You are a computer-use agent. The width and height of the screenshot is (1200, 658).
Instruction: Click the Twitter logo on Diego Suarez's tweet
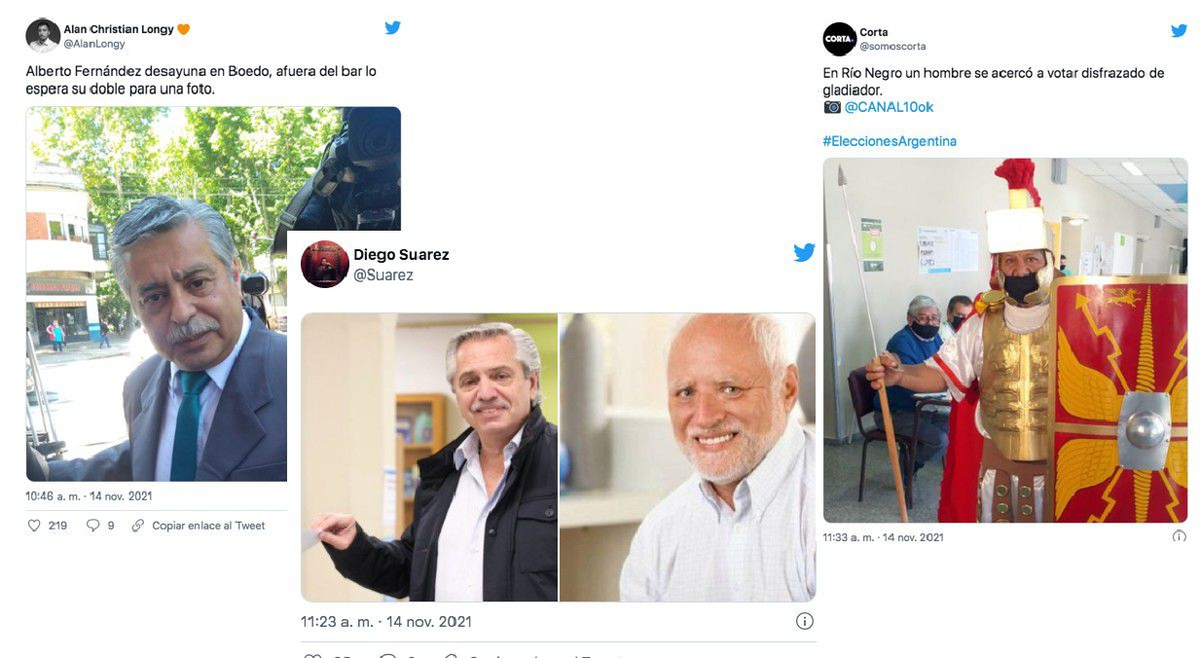[804, 252]
